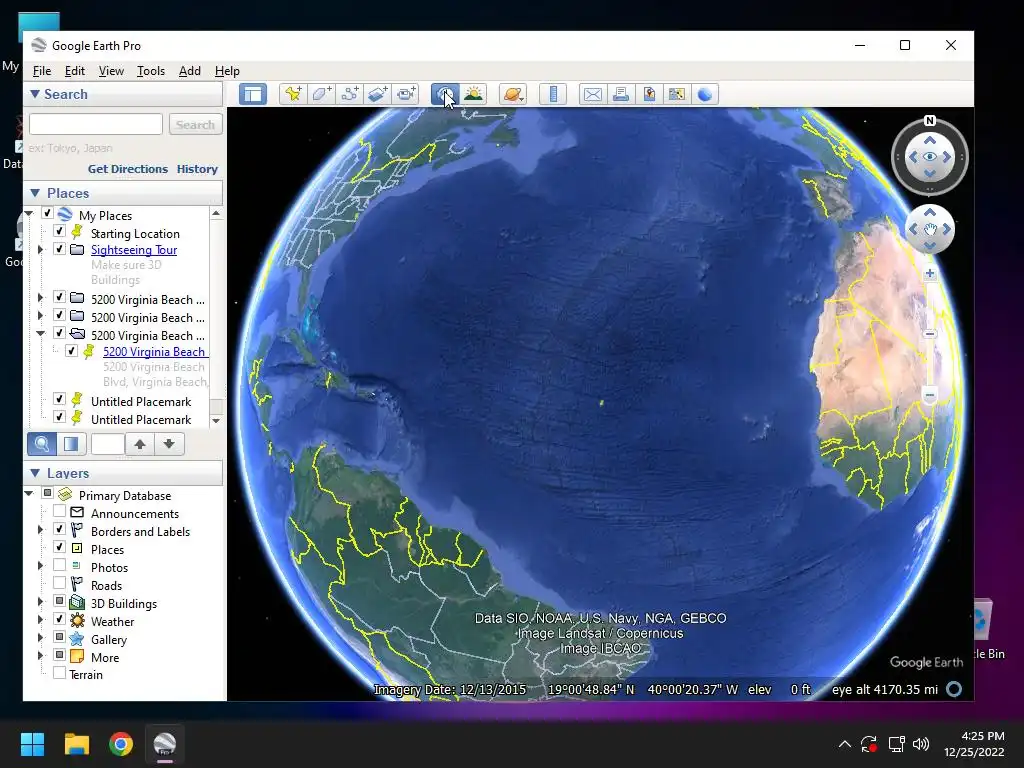This screenshot has width=1024, height=768.
Task: Open File Explorer from the taskbar
Action: [77, 744]
